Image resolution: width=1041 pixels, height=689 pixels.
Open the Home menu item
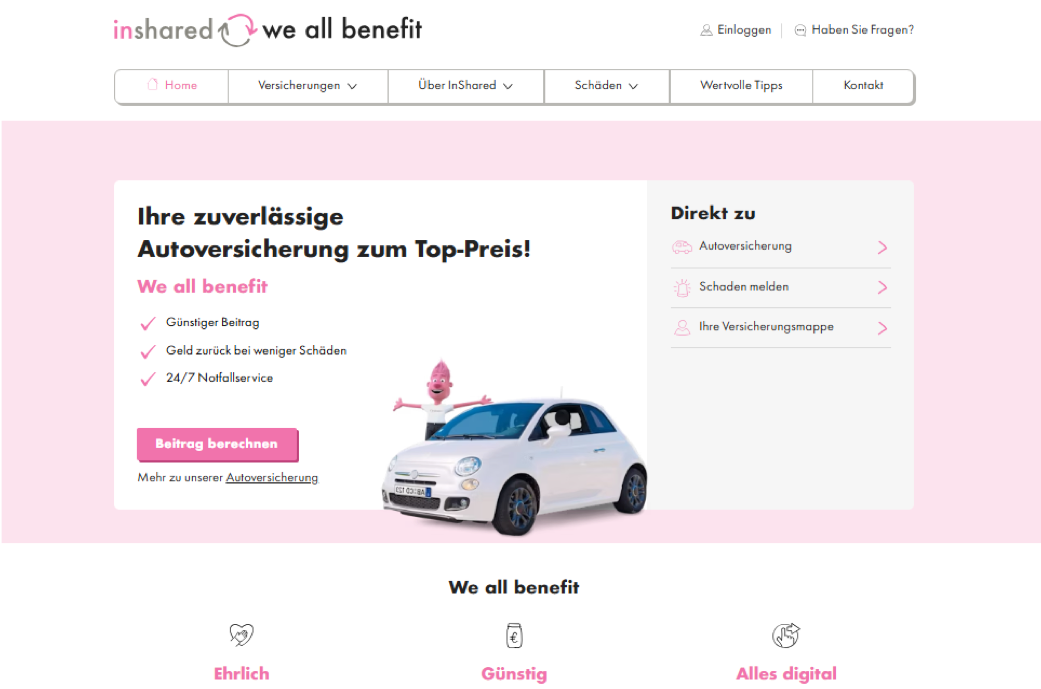click(172, 86)
